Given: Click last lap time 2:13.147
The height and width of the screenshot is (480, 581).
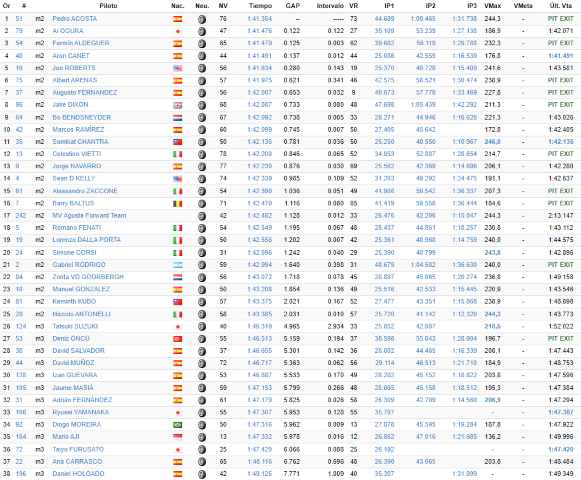Looking at the screenshot, I should click(561, 215).
